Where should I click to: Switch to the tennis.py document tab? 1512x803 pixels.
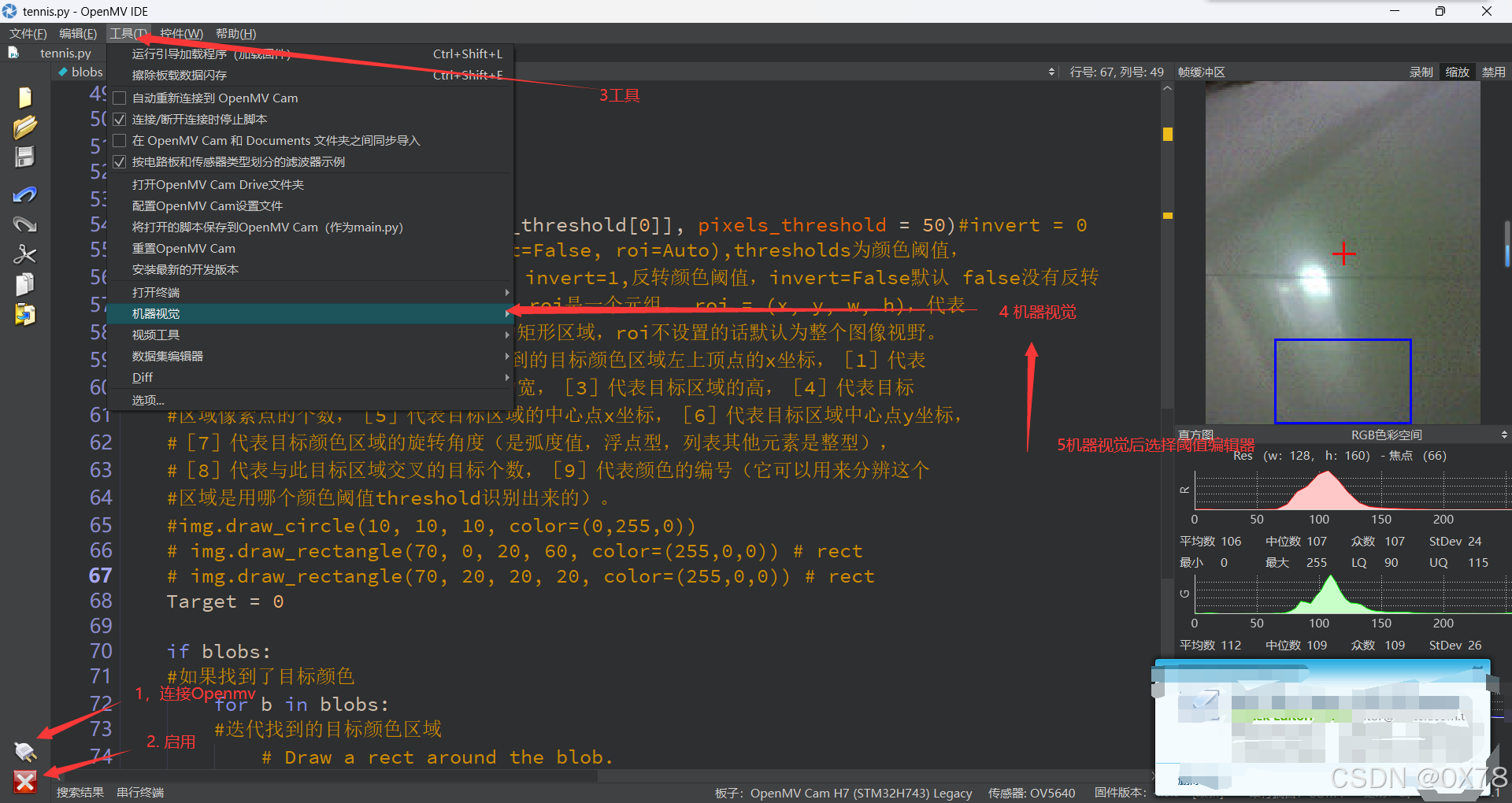pos(65,53)
